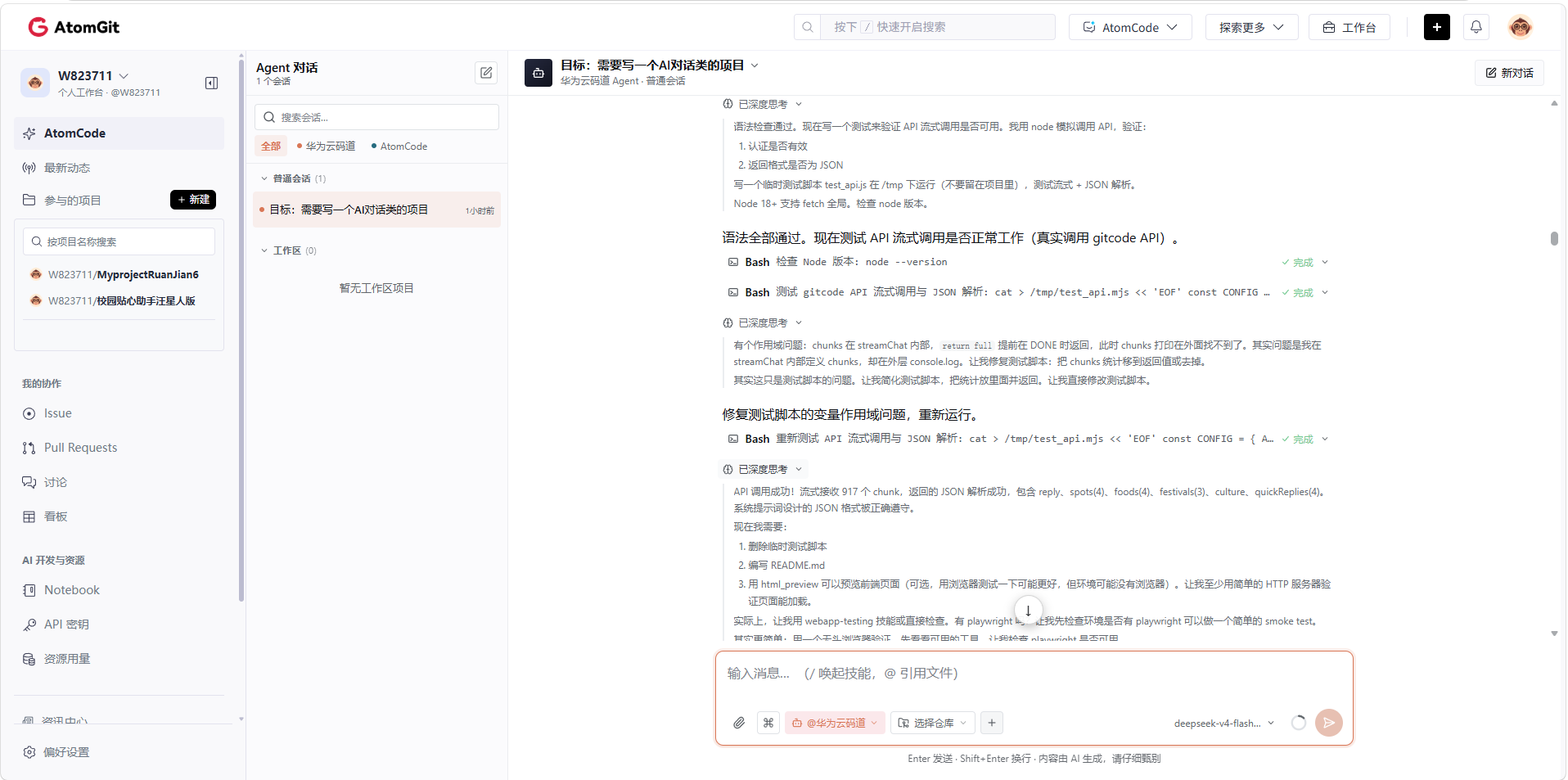The image size is (1568, 780).
Task: Open the conversation title dropdown chevron
Action: [x=755, y=65]
